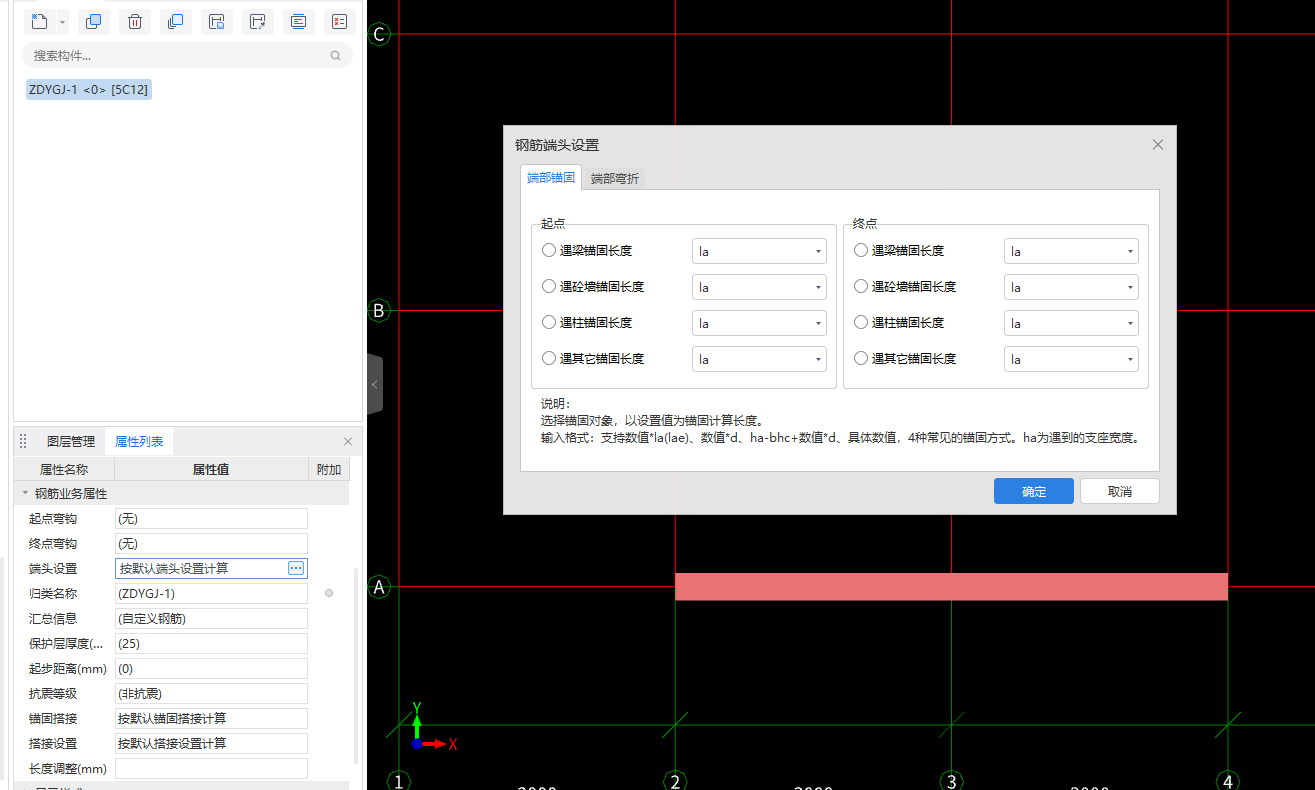Click the 保护层厚度 value (25)

click(x=211, y=644)
